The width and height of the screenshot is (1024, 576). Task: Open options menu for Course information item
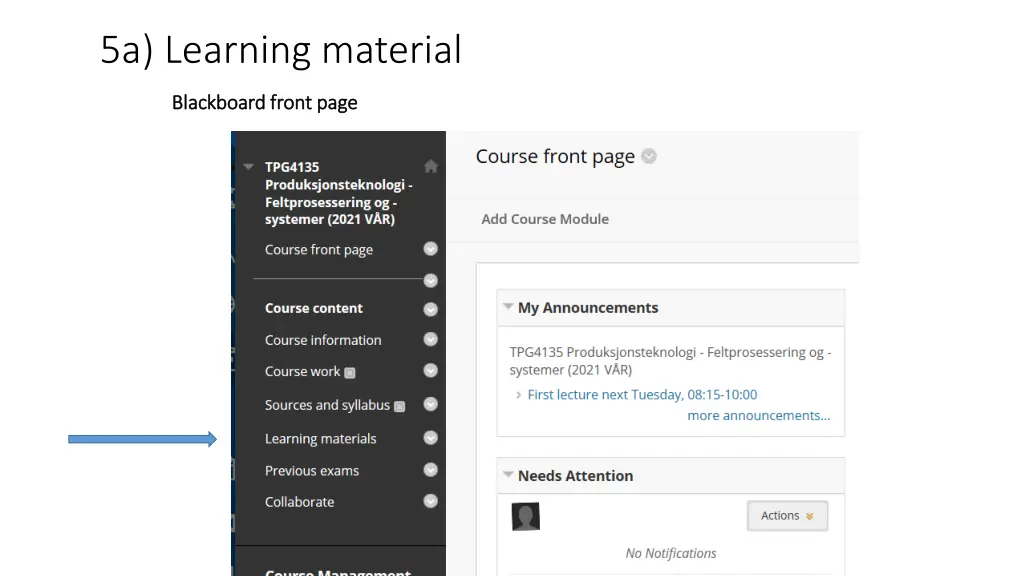pos(430,340)
